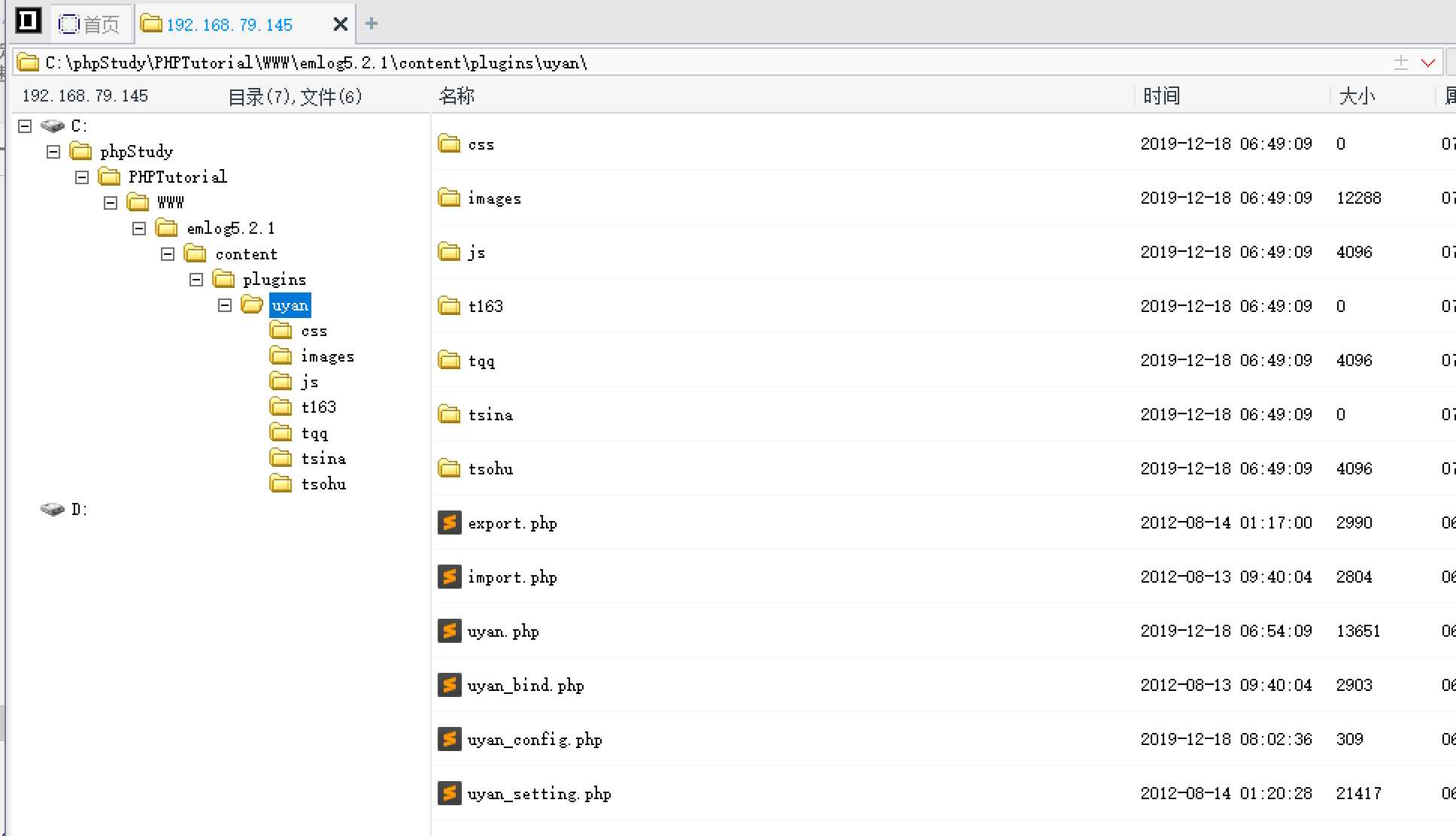
Task: Close the 192.168.79.145 tab
Action: pyautogui.click(x=340, y=24)
